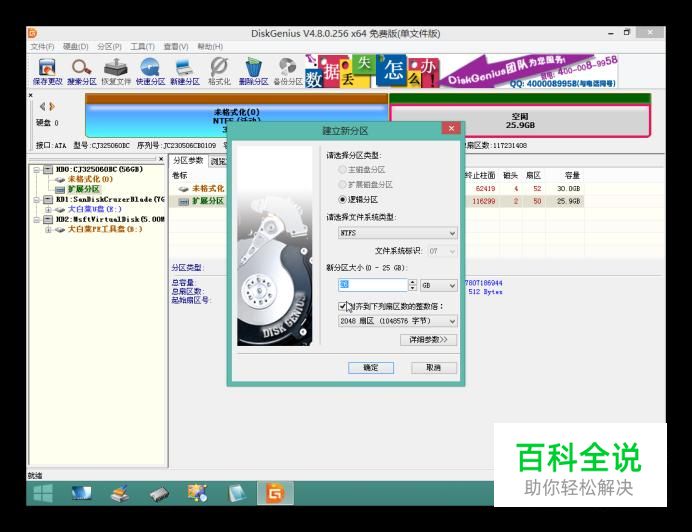The image size is (692, 532).
Task: Open the 文件系统标识 07 dropdown
Action: tap(442, 251)
